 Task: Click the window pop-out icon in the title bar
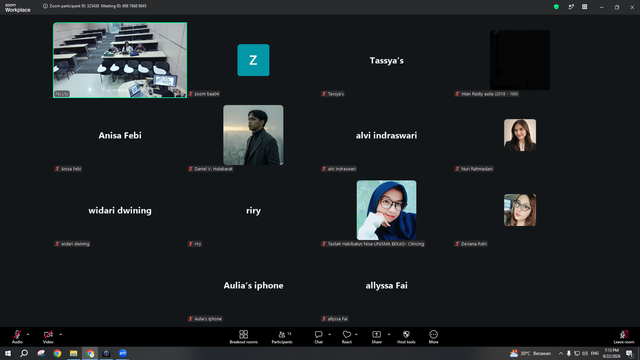tap(571, 7)
